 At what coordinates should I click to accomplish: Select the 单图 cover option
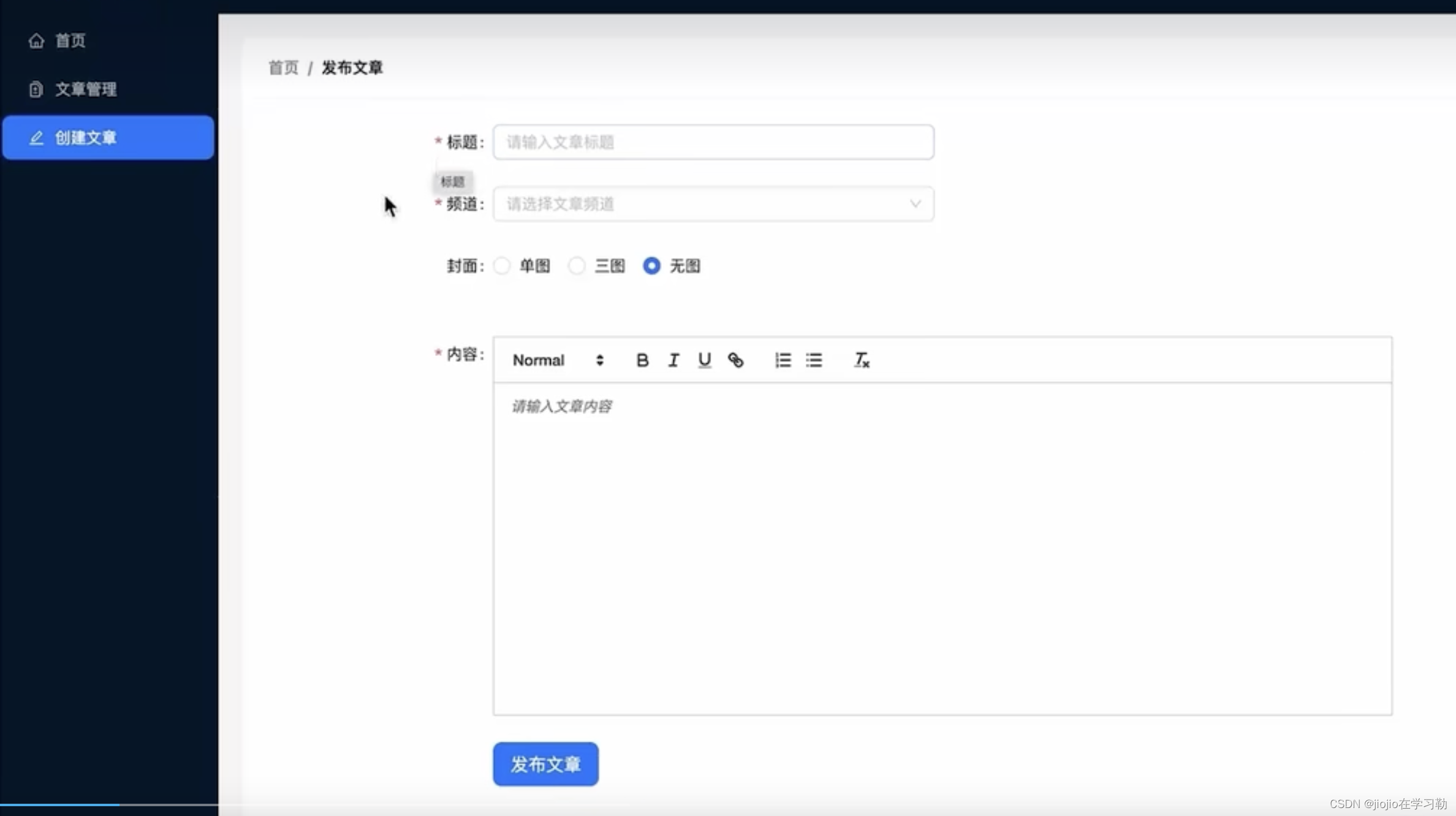(x=502, y=266)
